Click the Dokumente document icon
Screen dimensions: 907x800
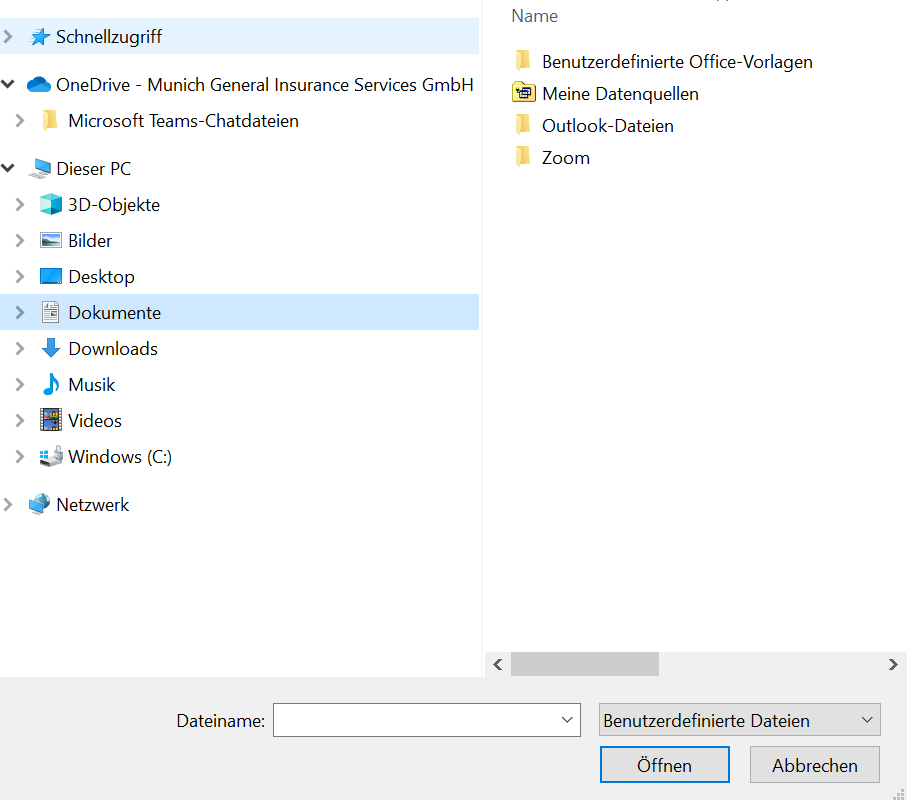(50, 312)
